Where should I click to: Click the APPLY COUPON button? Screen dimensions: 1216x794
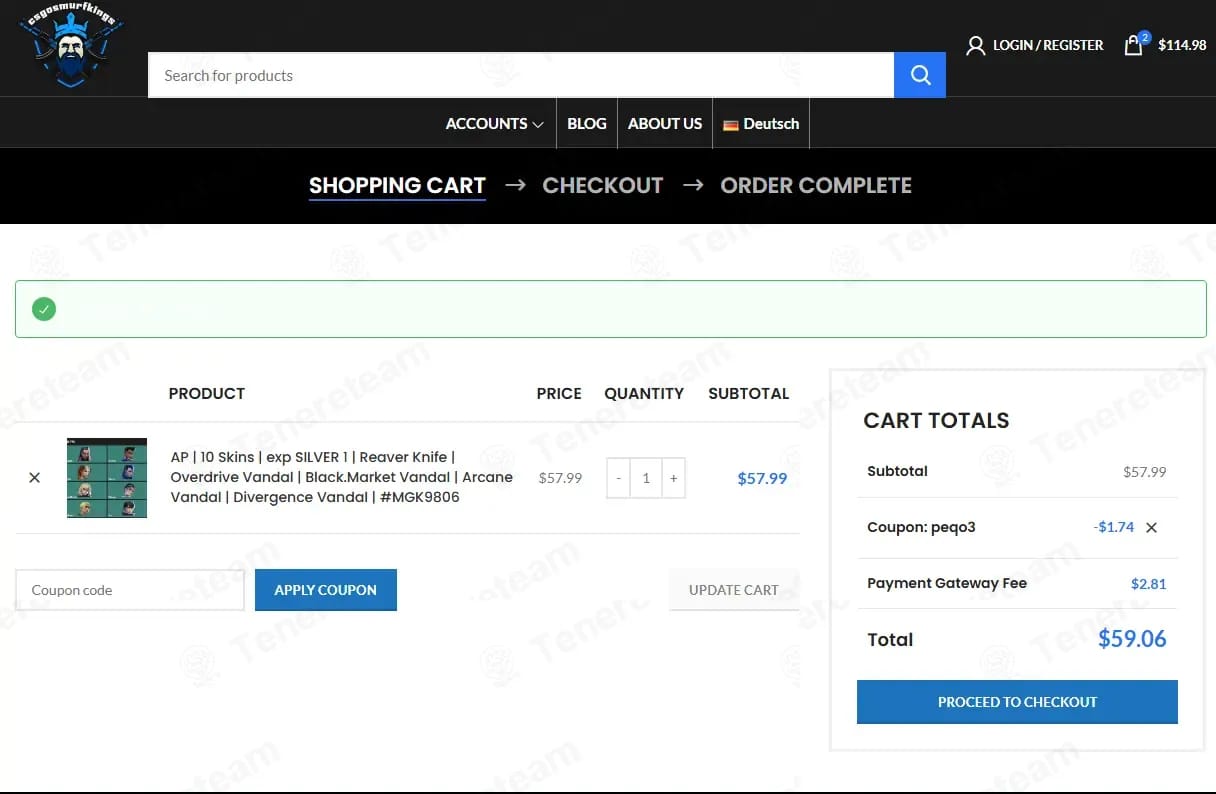pyautogui.click(x=326, y=590)
